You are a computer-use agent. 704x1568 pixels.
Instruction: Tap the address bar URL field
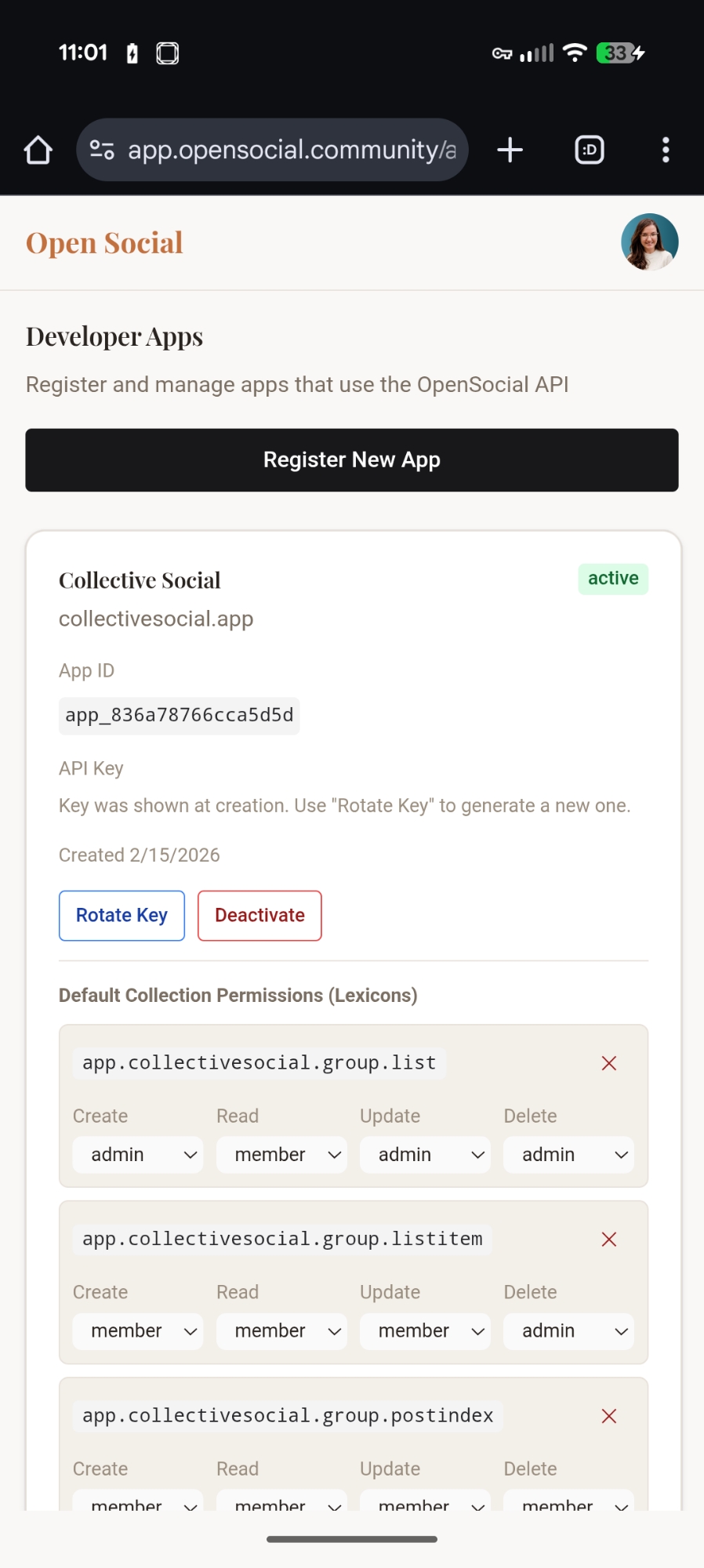coord(292,150)
